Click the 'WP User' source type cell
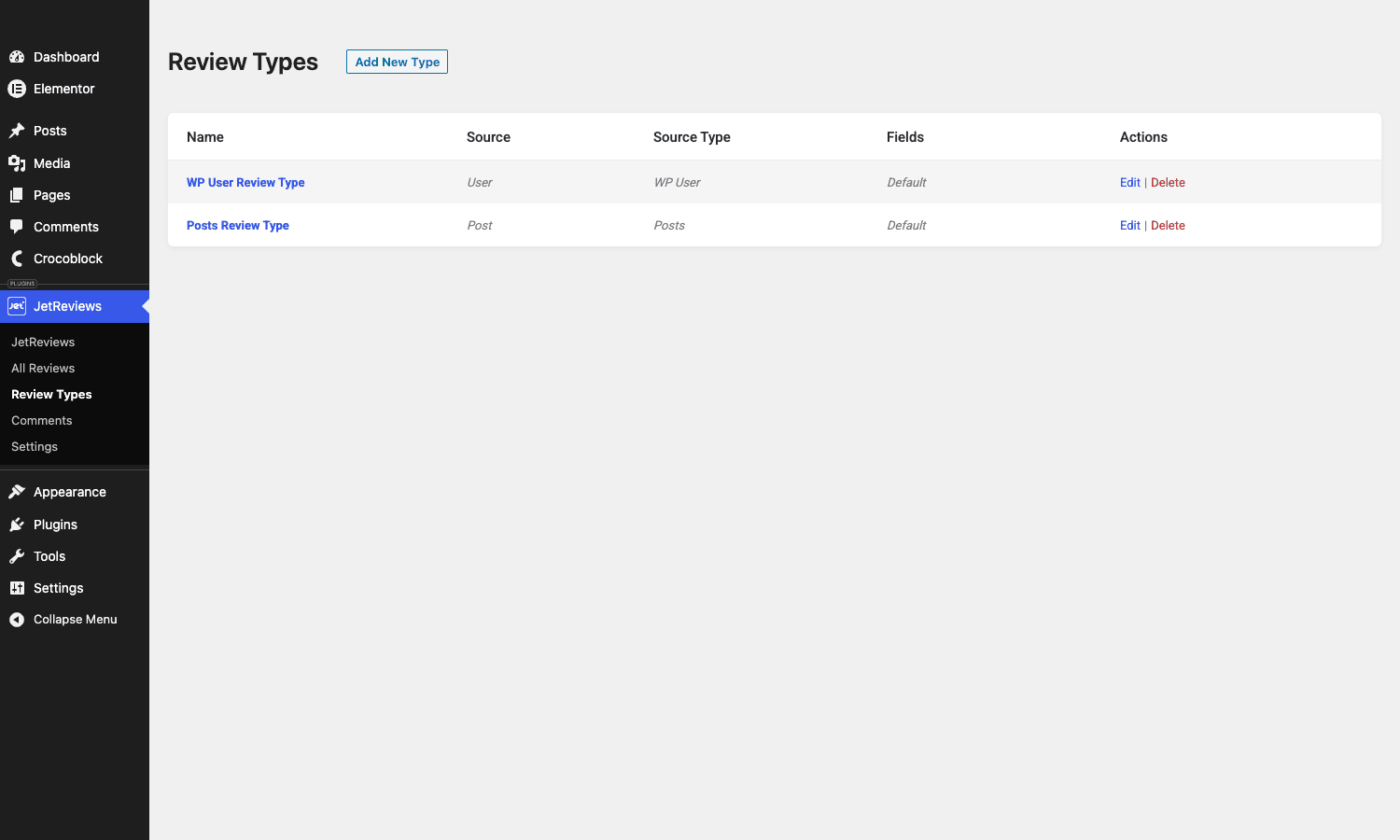 click(x=677, y=183)
